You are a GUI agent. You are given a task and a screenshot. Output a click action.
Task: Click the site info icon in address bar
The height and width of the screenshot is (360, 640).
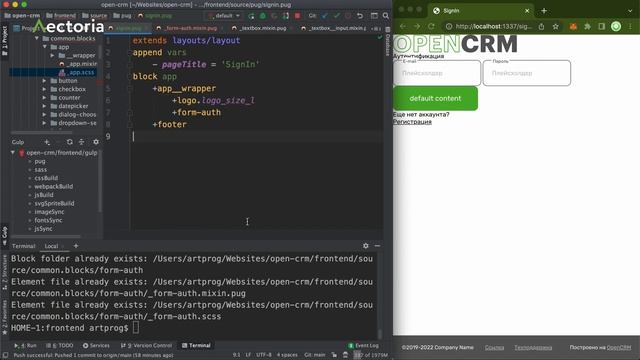pyautogui.click(x=449, y=27)
